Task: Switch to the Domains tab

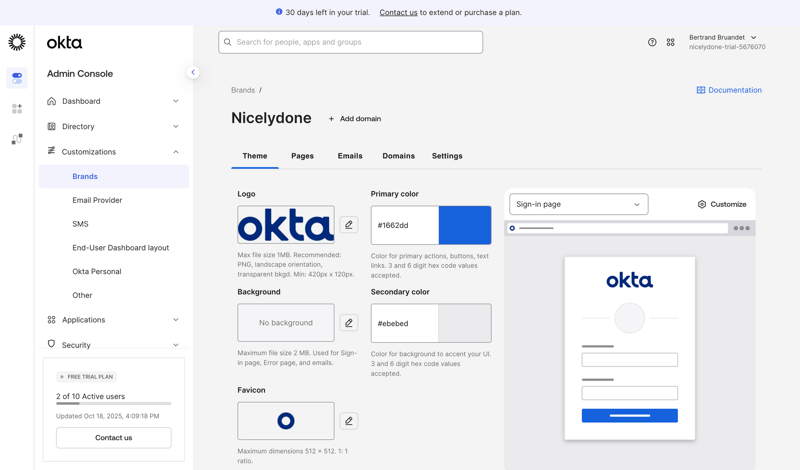Action: click(398, 156)
